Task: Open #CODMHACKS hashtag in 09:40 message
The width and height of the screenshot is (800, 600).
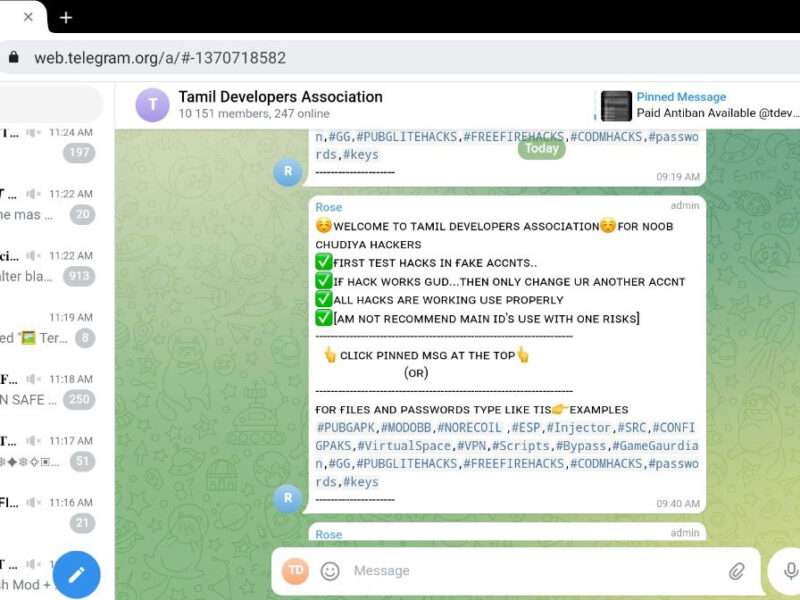Action: click(606, 464)
